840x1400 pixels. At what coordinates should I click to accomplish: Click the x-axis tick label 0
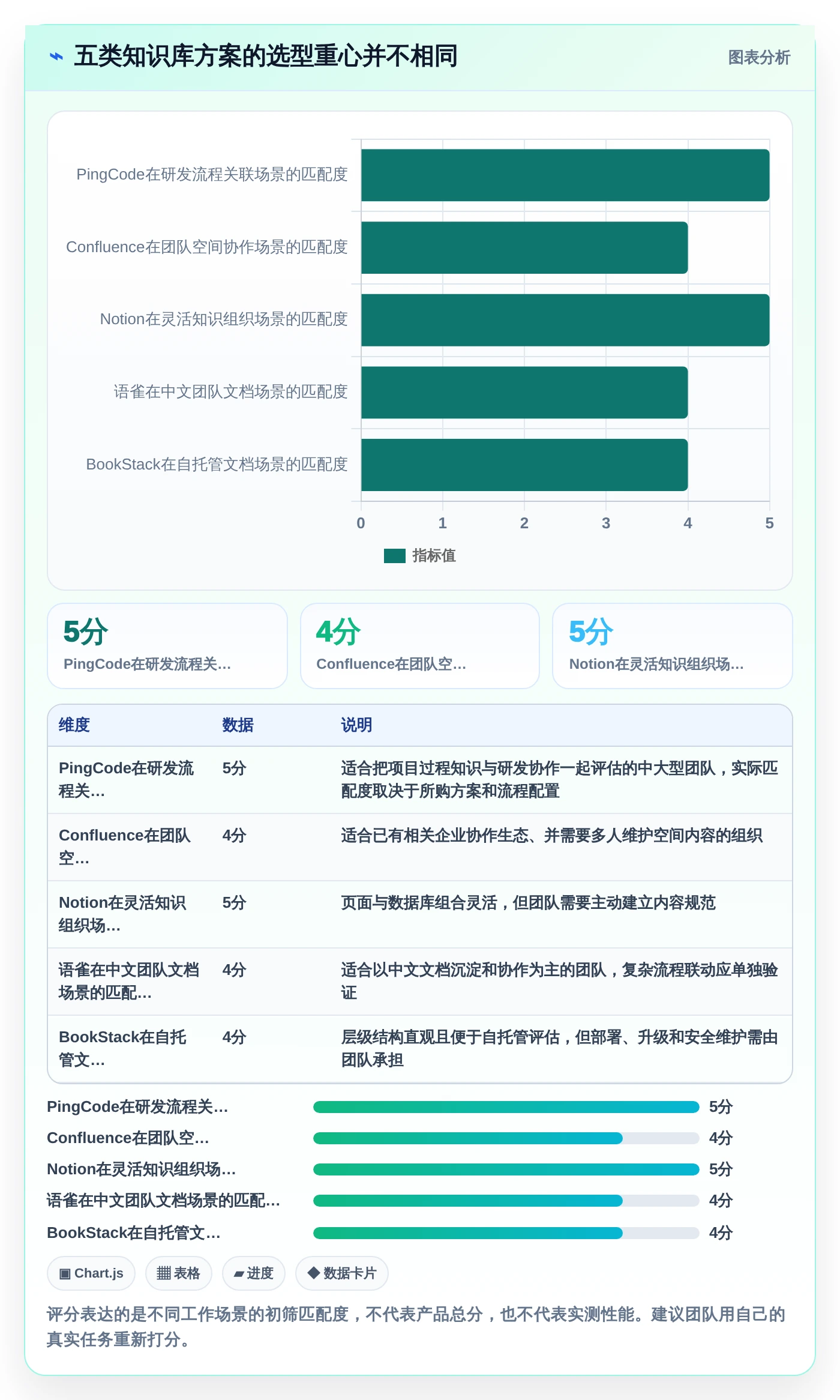pyautogui.click(x=361, y=523)
